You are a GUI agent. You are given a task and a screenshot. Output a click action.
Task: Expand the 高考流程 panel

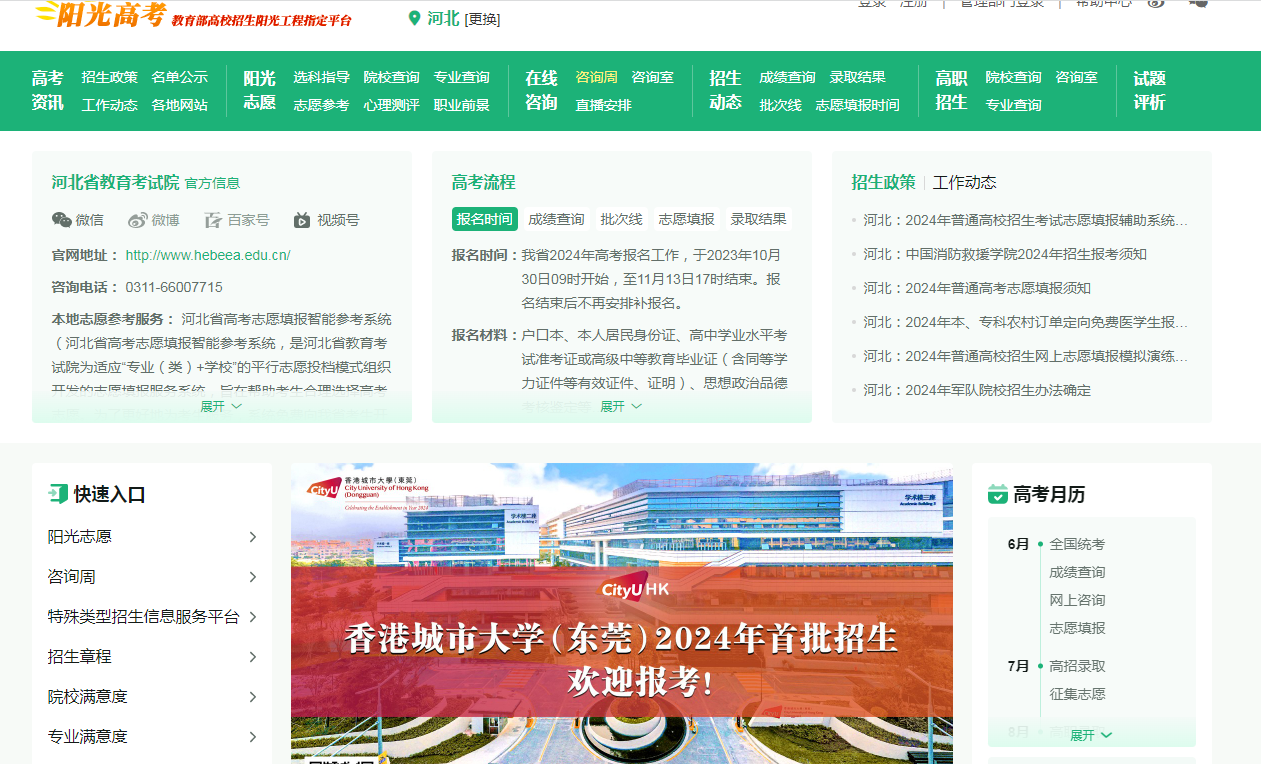(x=621, y=406)
